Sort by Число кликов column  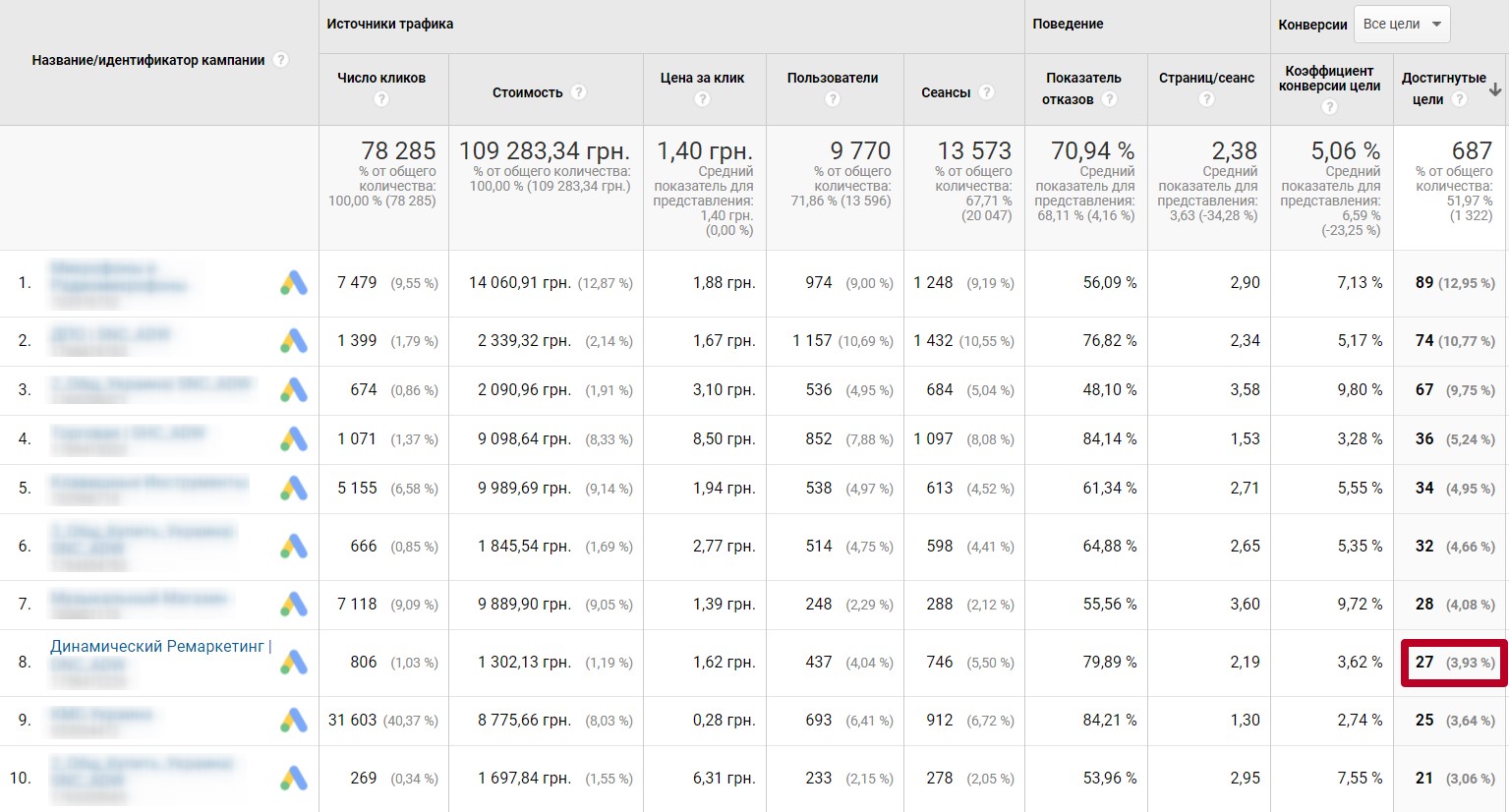[381, 78]
